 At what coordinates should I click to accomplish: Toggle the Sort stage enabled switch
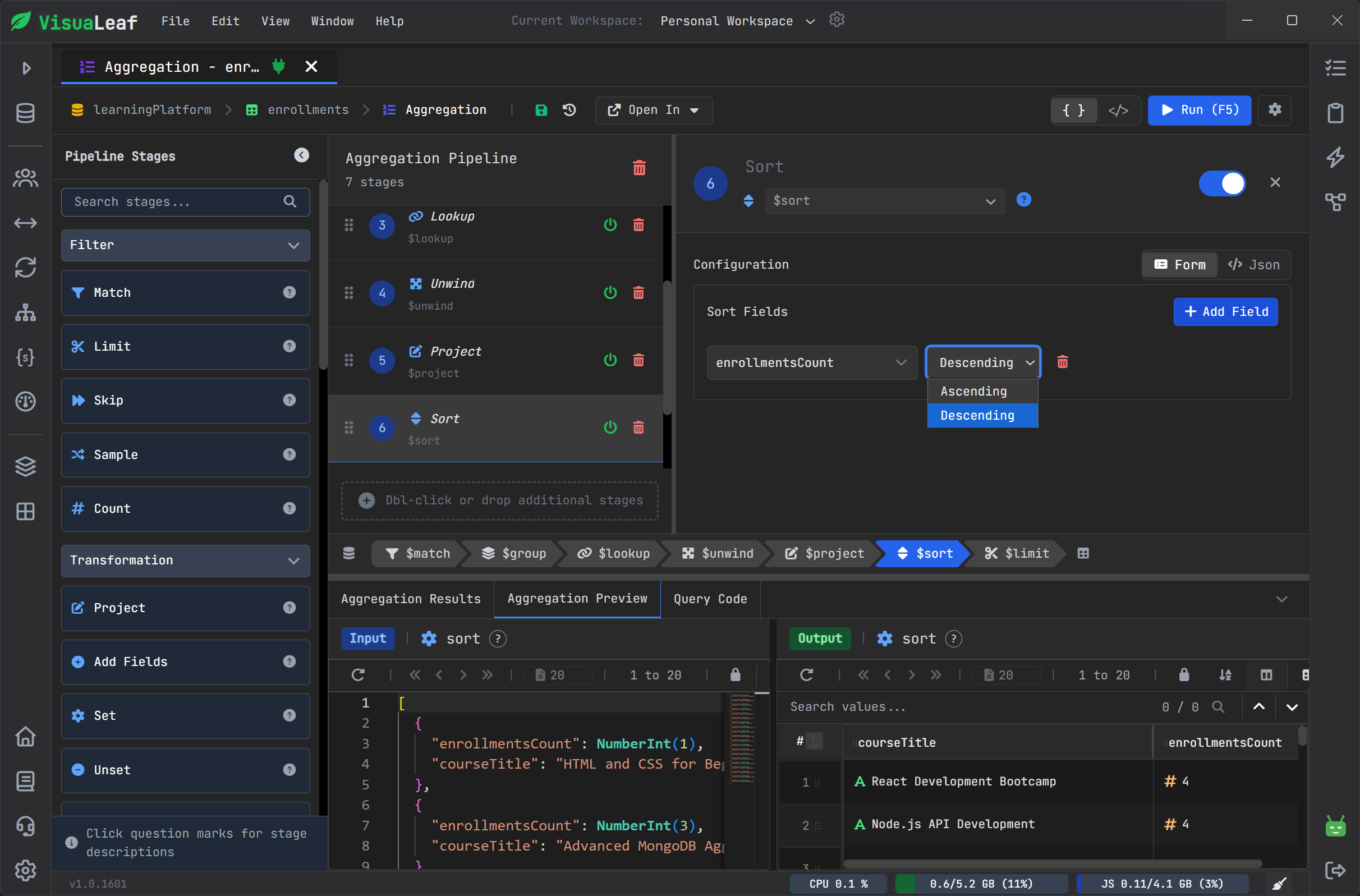point(1222,183)
